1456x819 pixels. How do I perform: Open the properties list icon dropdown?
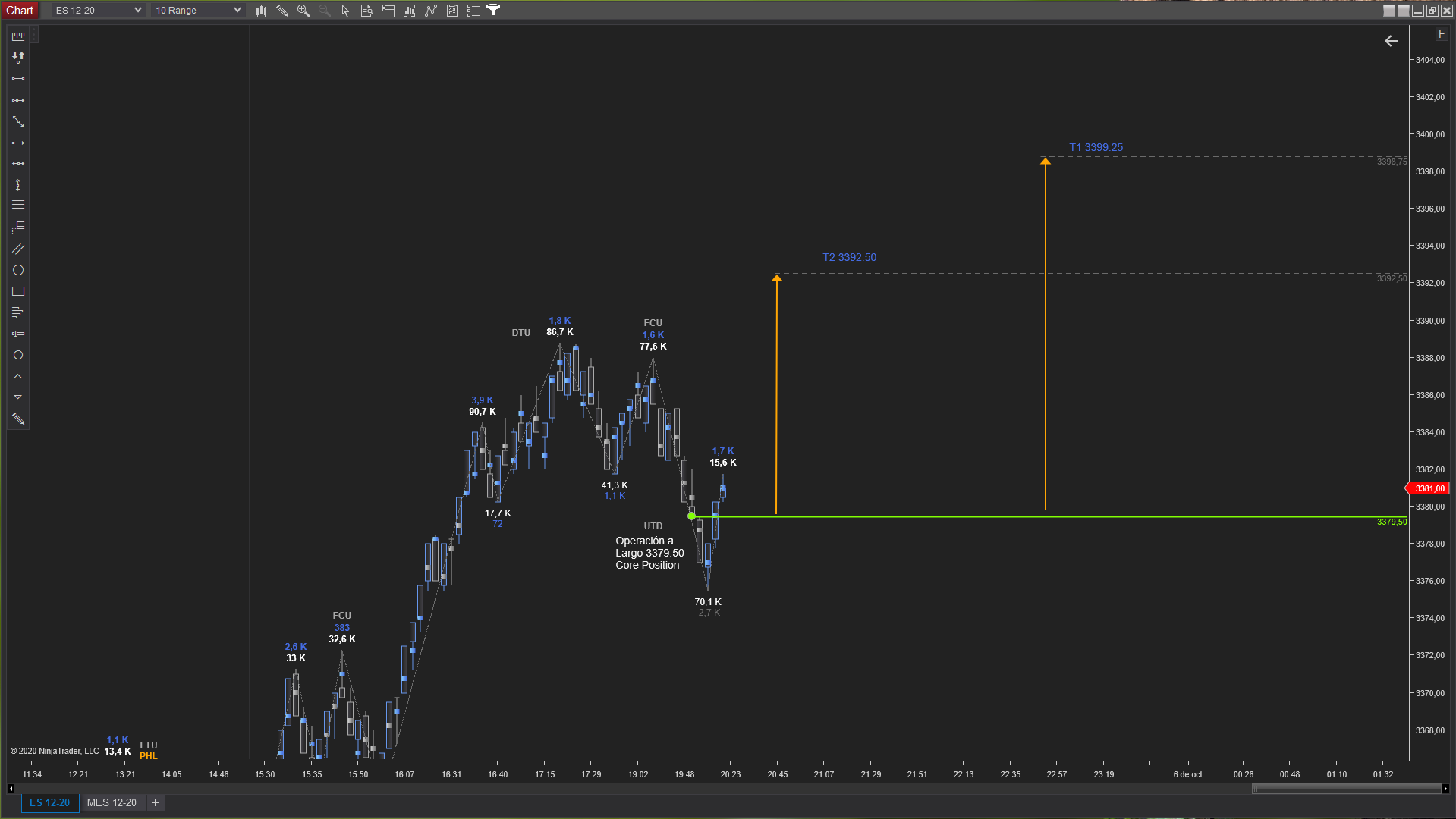coord(473,11)
